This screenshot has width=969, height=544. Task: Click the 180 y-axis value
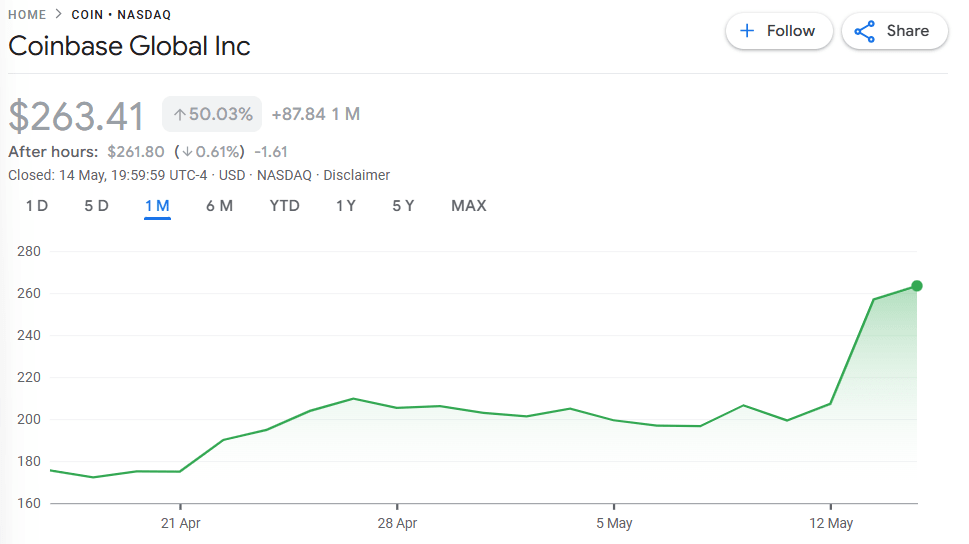click(29, 461)
